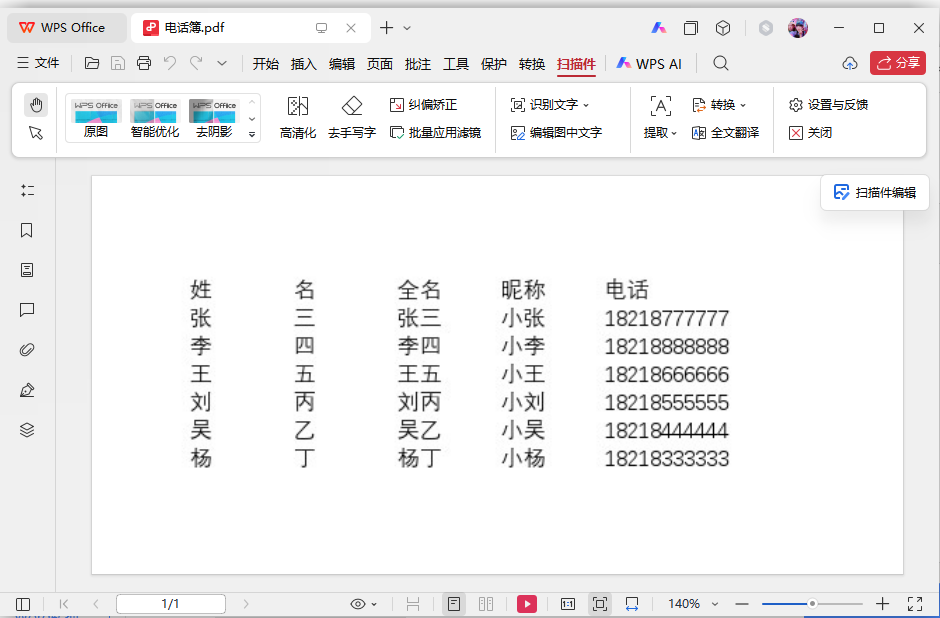
Task: Toggle the navigation pane in status bar
Action: pyautogui.click(x=23, y=604)
